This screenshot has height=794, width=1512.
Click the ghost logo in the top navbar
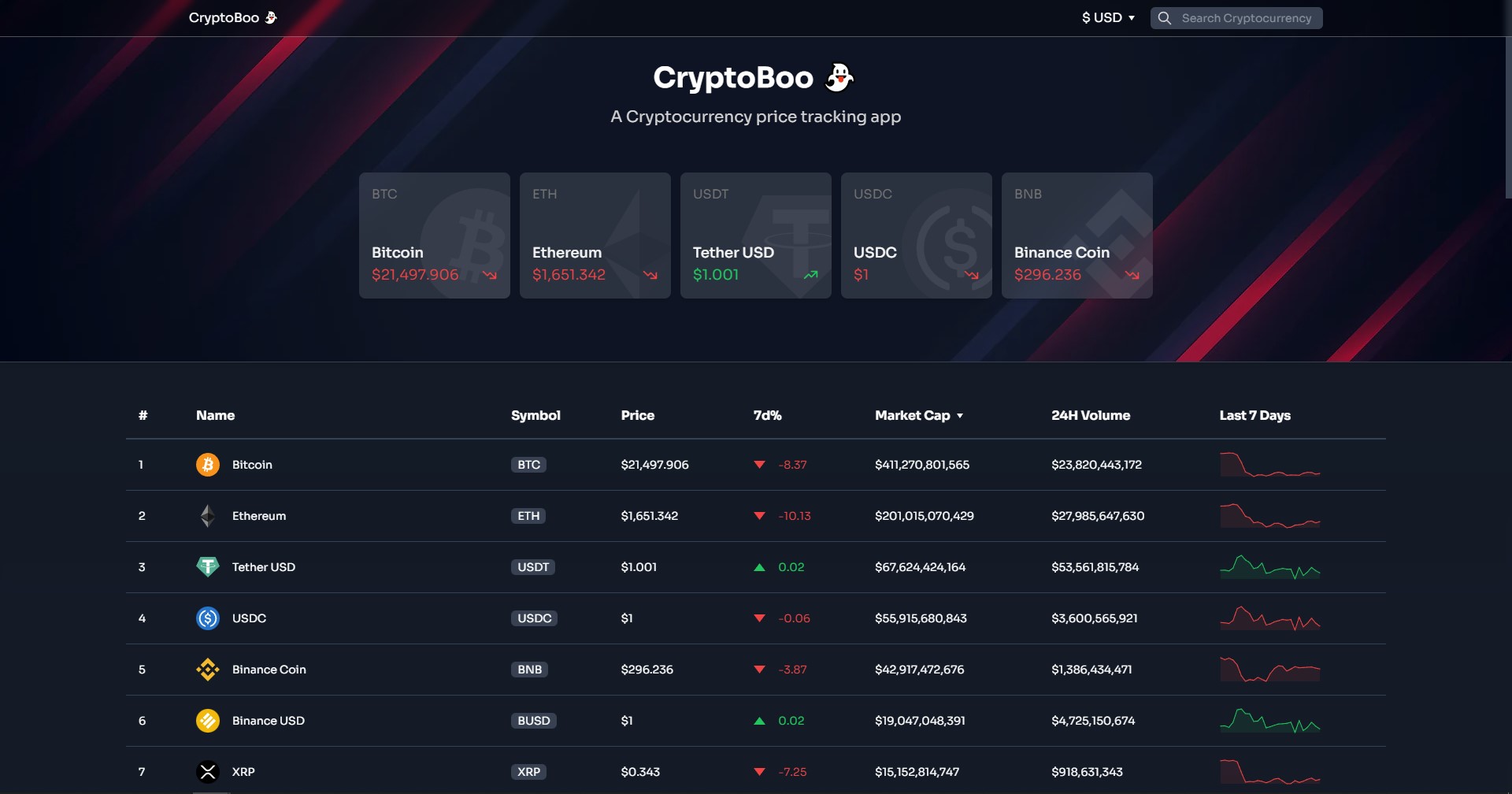(271, 17)
